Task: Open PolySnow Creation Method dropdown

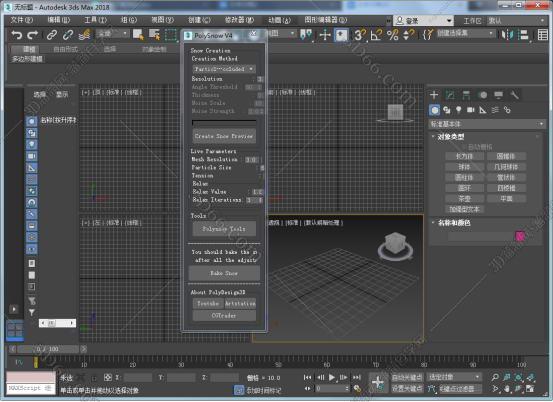Action: coord(224,69)
